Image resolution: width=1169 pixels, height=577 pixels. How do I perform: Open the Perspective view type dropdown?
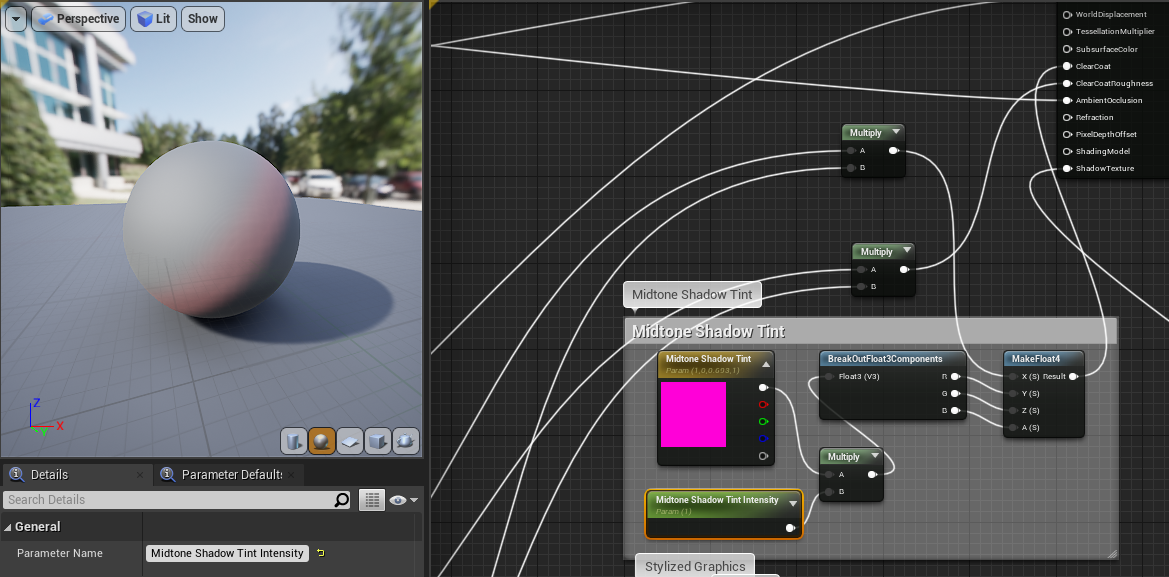click(x=78, y=19)
